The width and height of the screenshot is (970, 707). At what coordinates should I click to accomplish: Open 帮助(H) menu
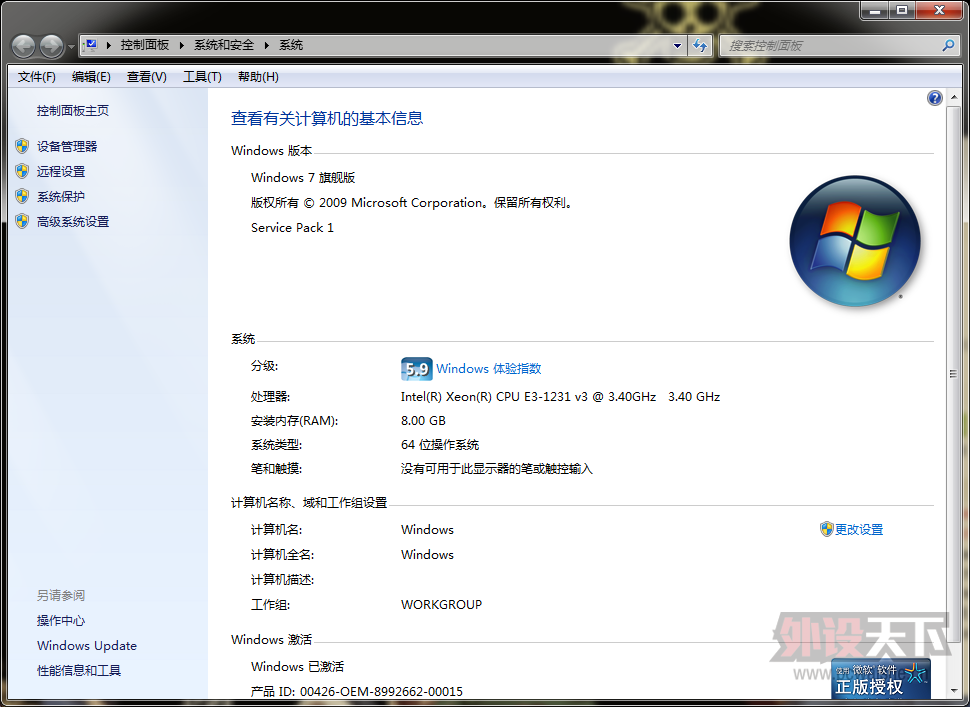[258, 77]
